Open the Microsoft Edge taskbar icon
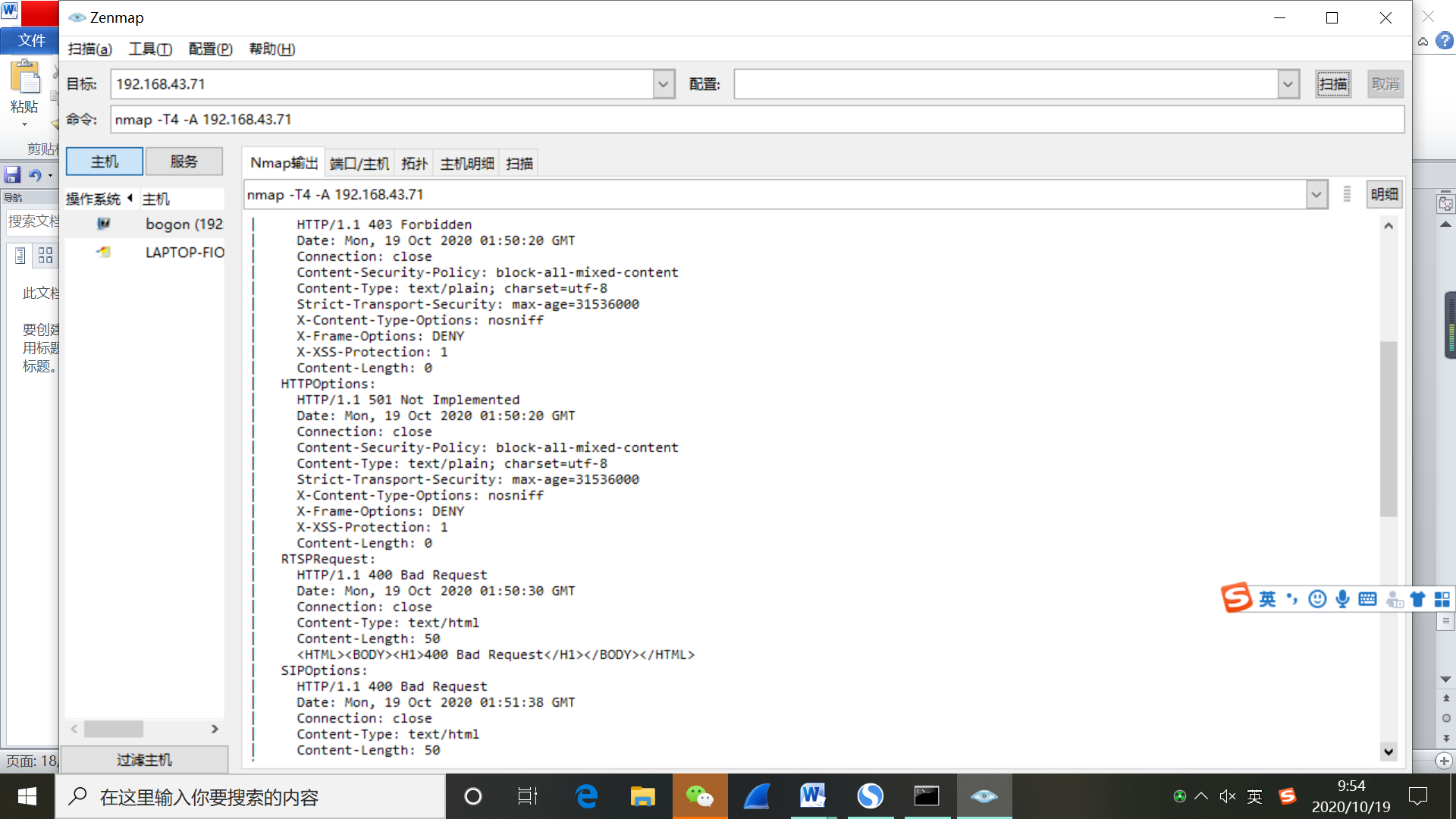 [x=586, y=796]
